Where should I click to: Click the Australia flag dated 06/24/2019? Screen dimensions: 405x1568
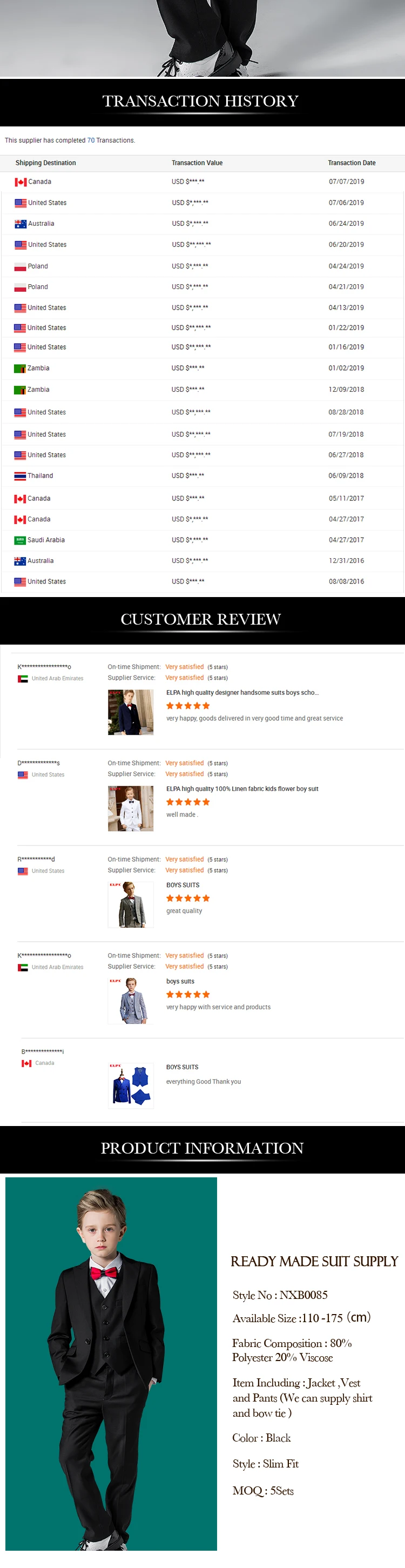tap(21, 224)
